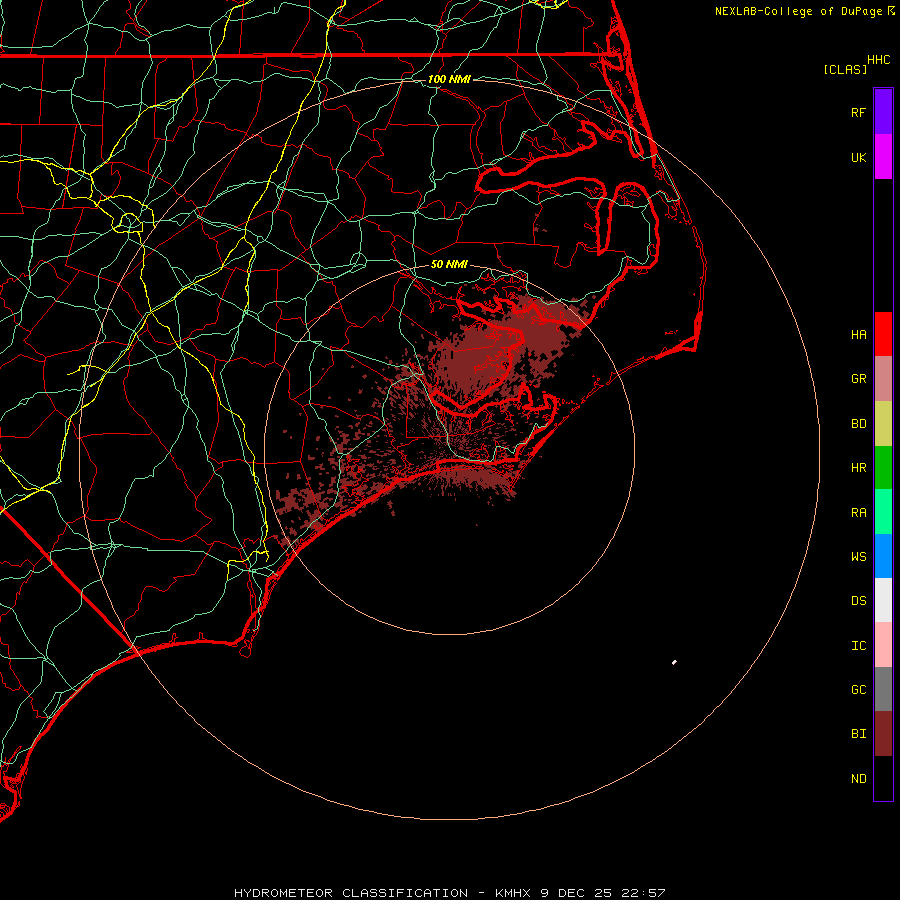
Task: Click the HR green legend swatch
Action: pyautogui.click(x=883, y=468)
